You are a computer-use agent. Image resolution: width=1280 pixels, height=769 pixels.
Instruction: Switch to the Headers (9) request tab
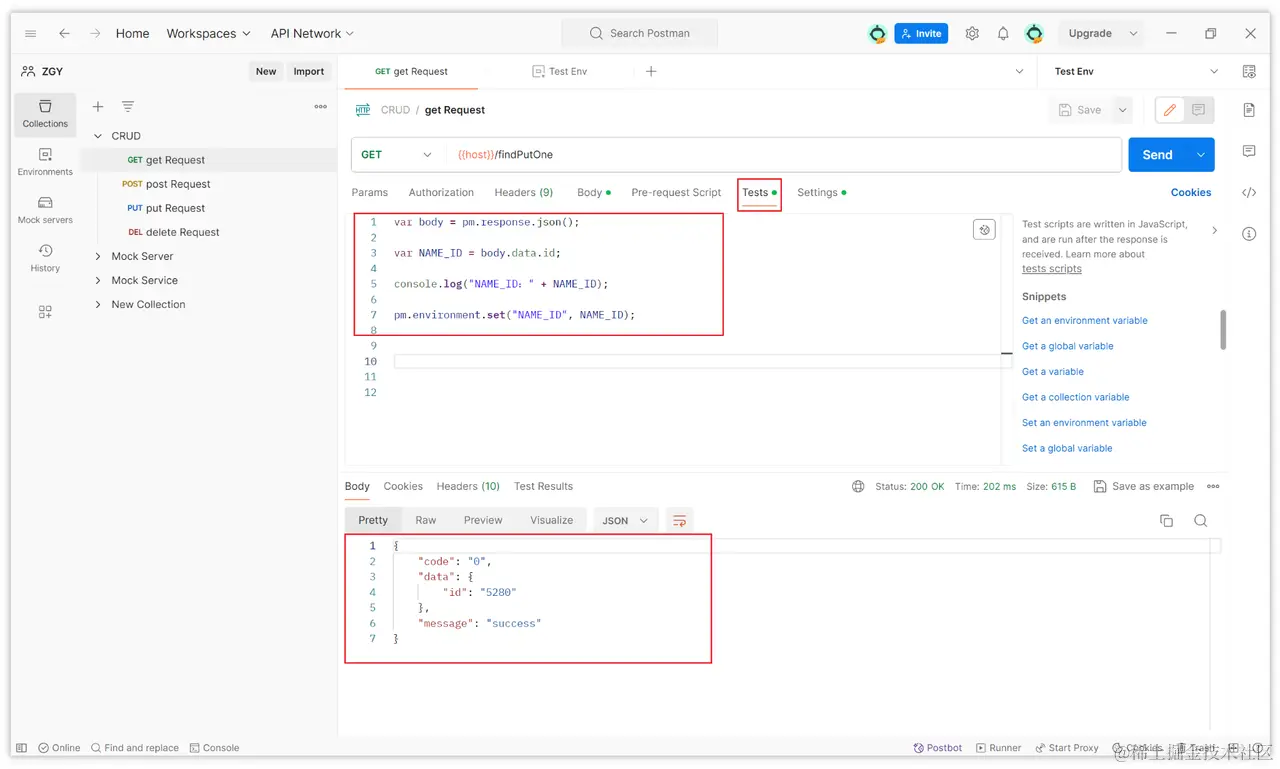[524, 192]
